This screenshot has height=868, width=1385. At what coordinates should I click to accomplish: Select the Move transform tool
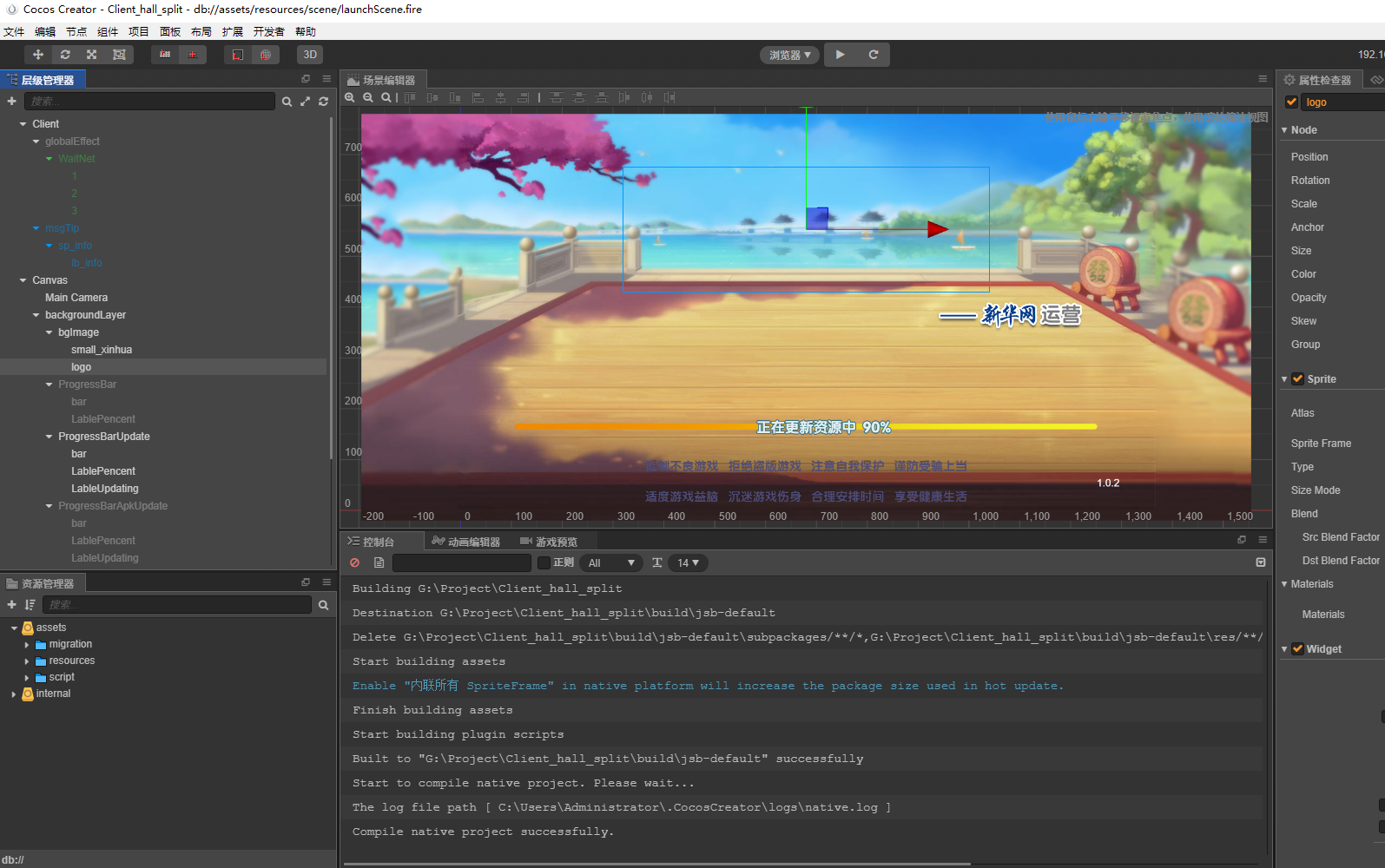[x=38, y=55]
